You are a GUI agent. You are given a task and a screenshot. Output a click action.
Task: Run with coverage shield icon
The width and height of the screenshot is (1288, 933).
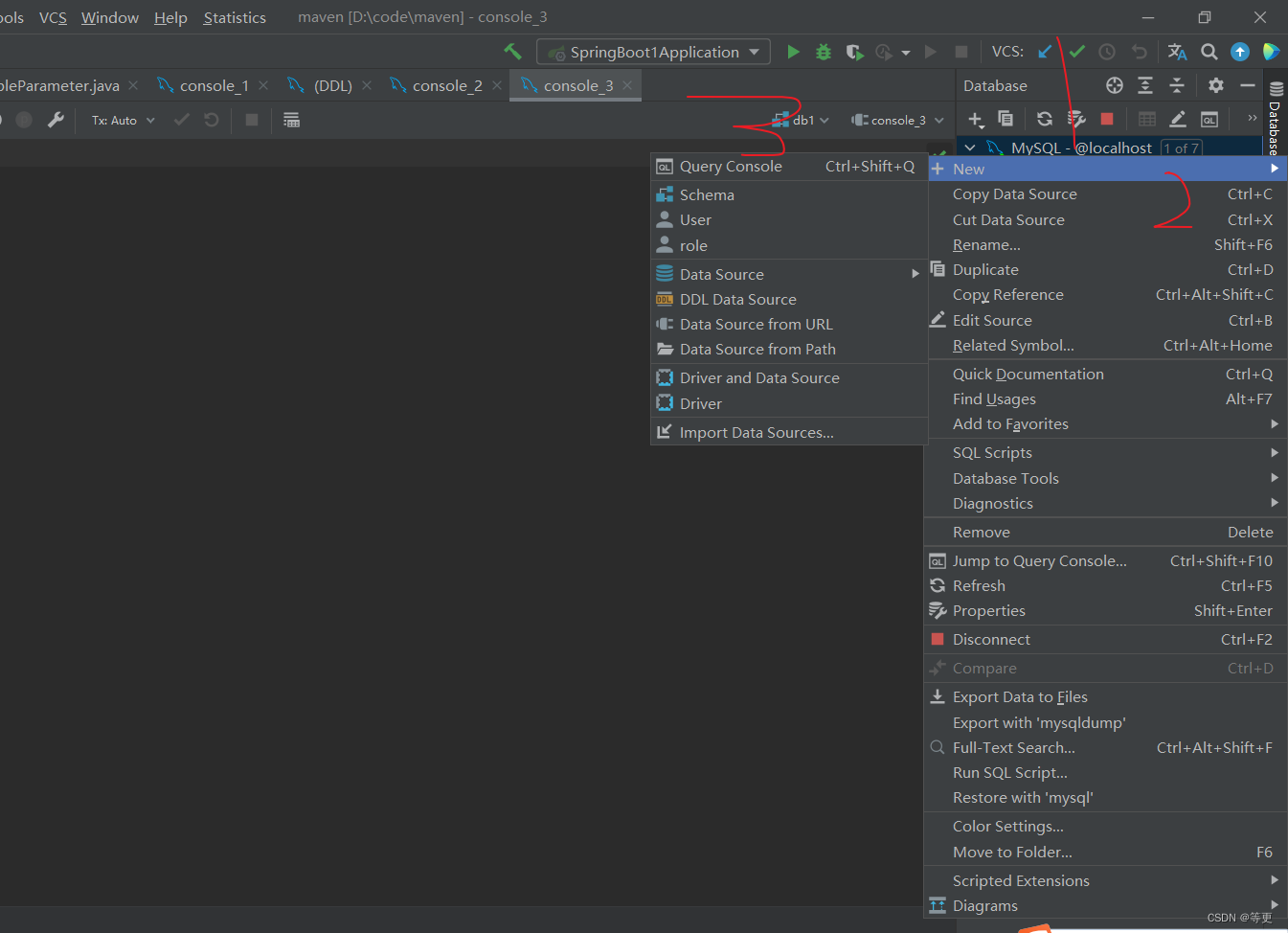(x=854, y=52)
